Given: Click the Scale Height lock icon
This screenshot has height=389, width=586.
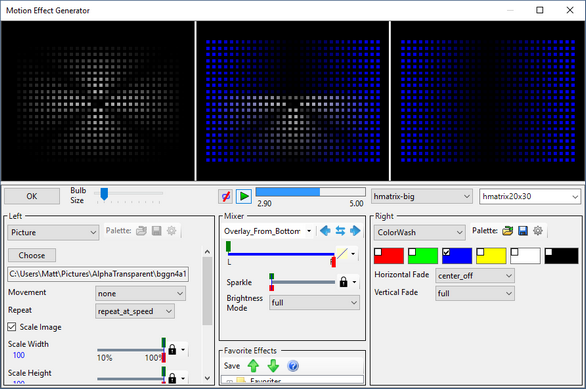Looking at the screenshot, I should tap(172, 378).
